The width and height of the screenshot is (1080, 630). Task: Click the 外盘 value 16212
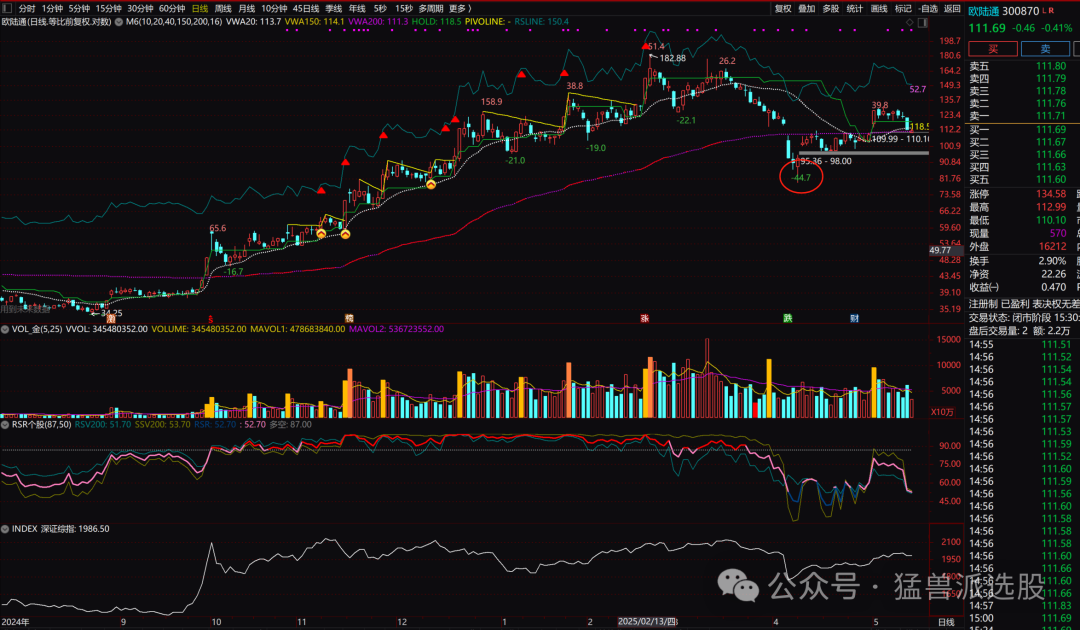coord(1052,246)
